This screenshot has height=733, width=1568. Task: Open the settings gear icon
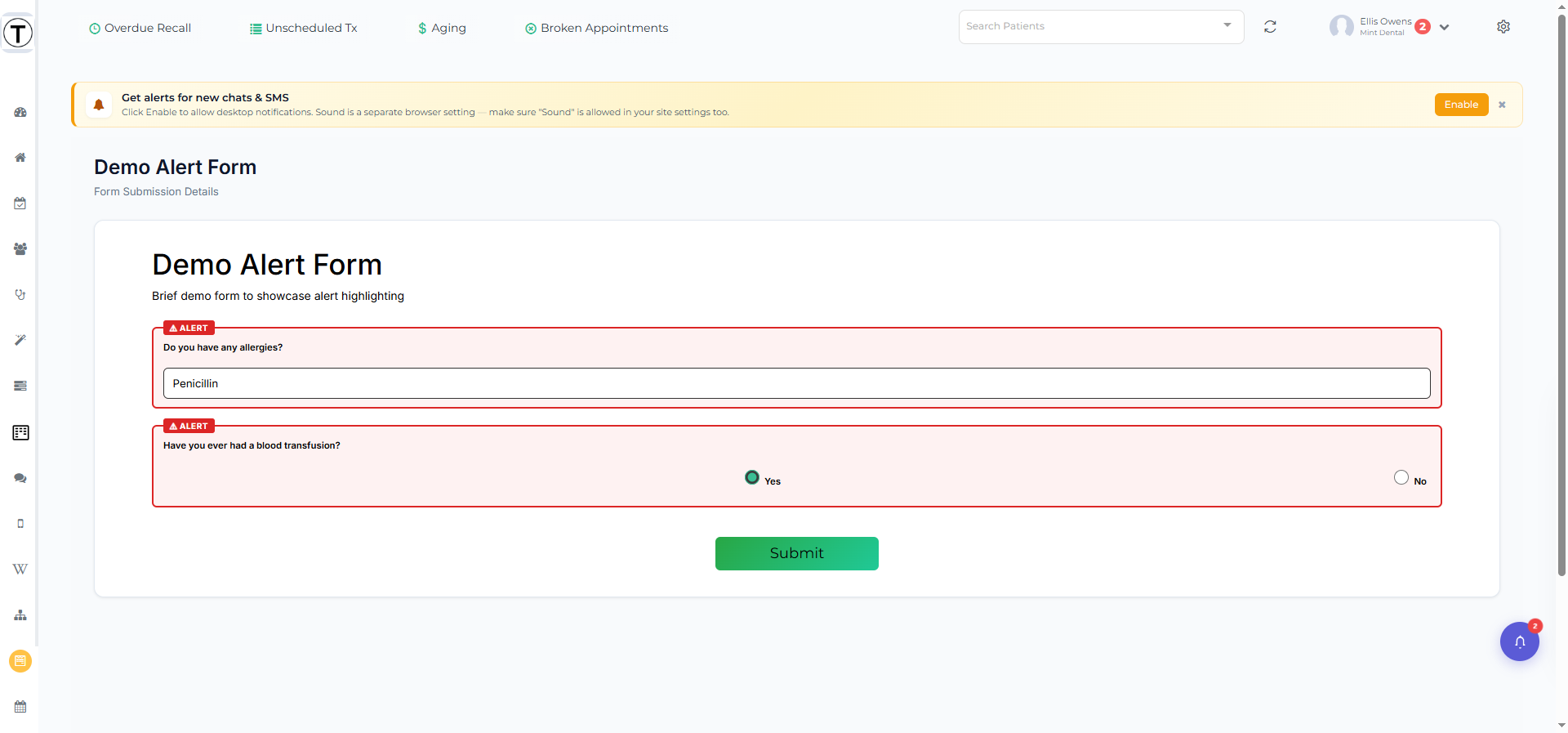tap(1503, 27)
